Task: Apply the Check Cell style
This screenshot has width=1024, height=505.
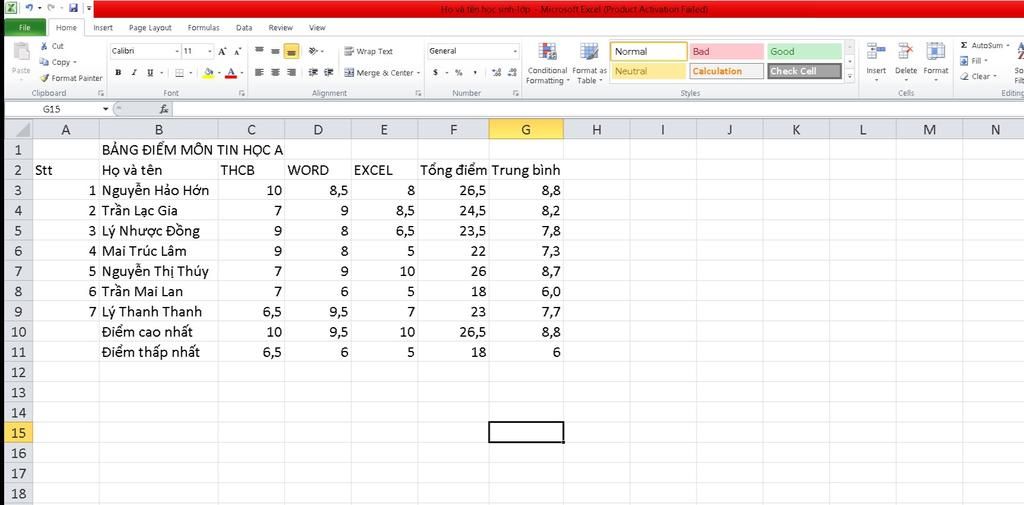Action: (x=805, y=71)
